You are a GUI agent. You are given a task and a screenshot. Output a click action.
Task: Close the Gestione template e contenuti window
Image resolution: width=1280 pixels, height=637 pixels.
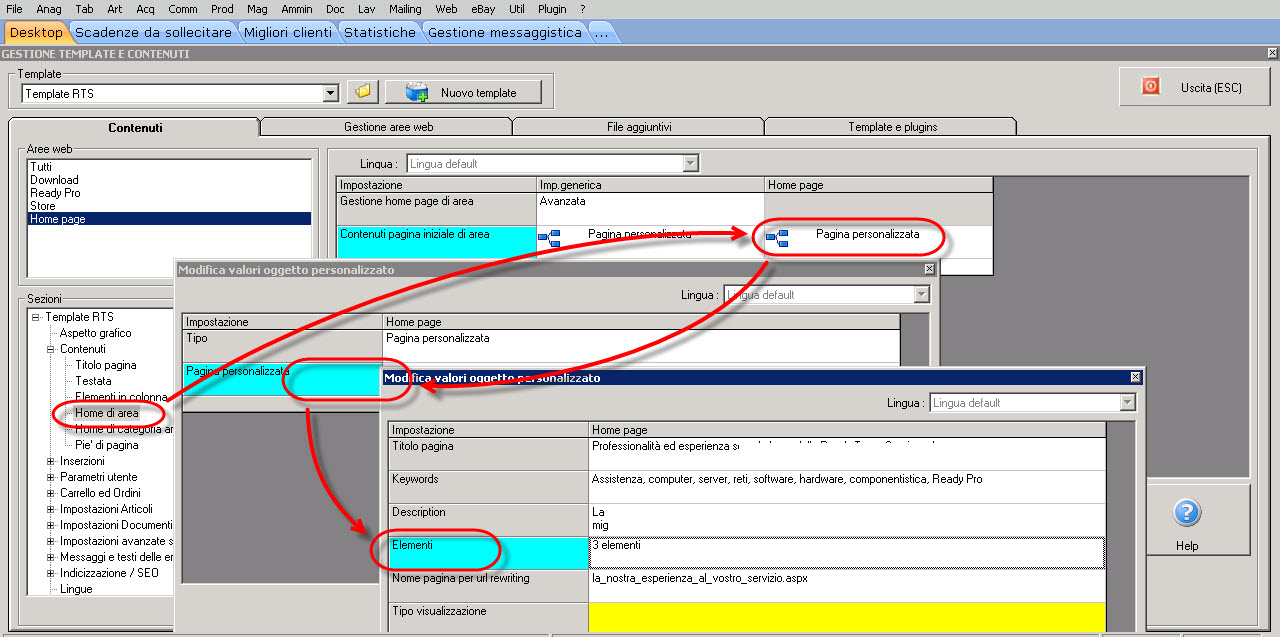coord(1271,53)
